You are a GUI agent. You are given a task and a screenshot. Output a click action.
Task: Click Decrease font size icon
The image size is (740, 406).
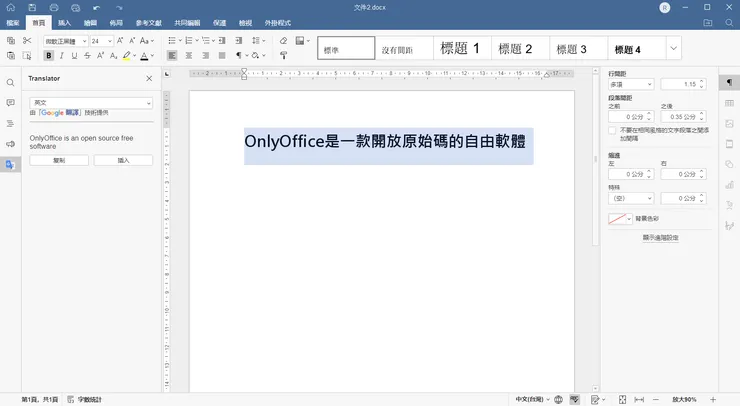132,41
